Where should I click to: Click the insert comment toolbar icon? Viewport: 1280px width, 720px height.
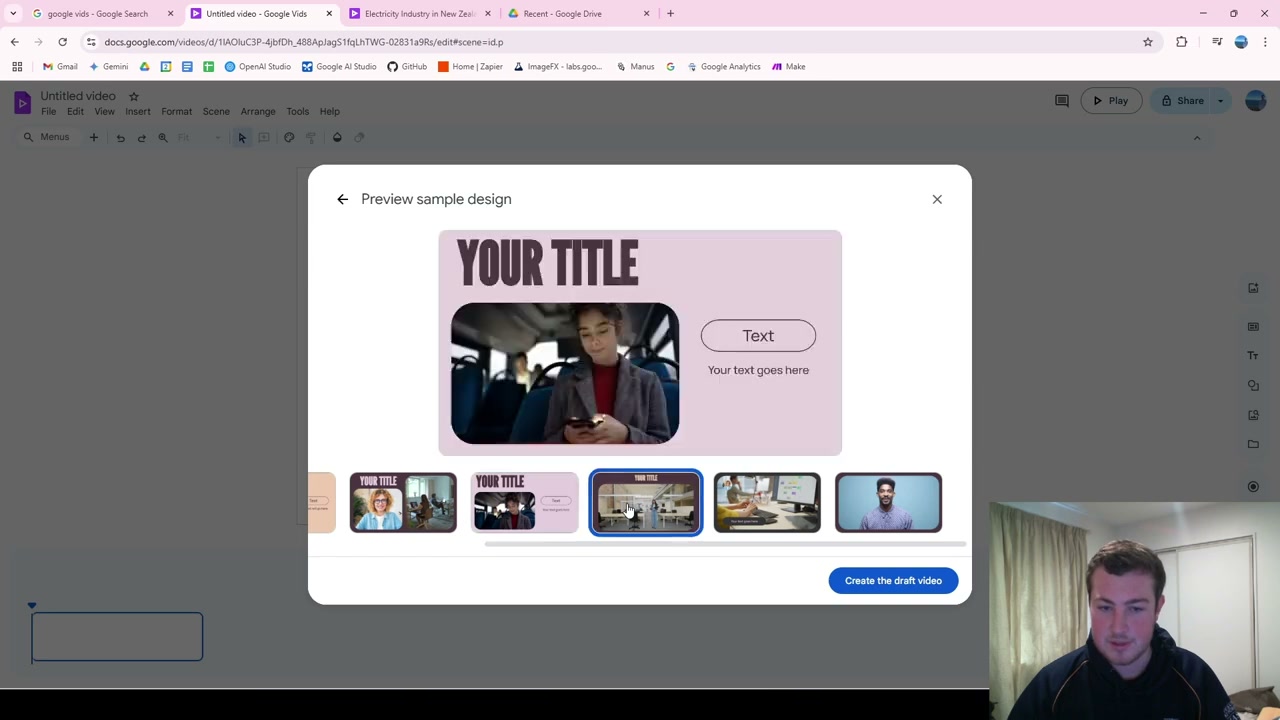pyautogui.click(x=264, y=137)
